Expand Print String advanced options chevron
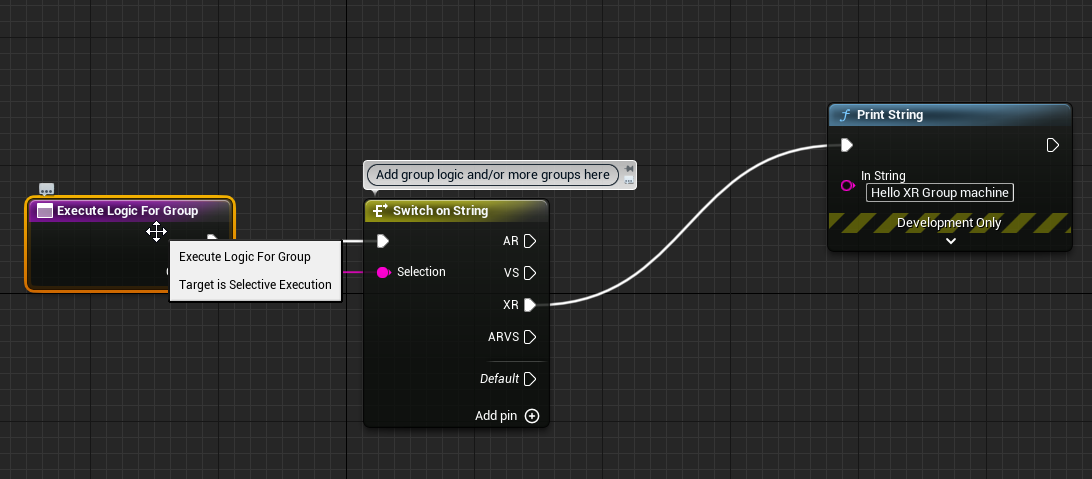The height and width of the screenshot is (479, 1092). coord(950,240)
